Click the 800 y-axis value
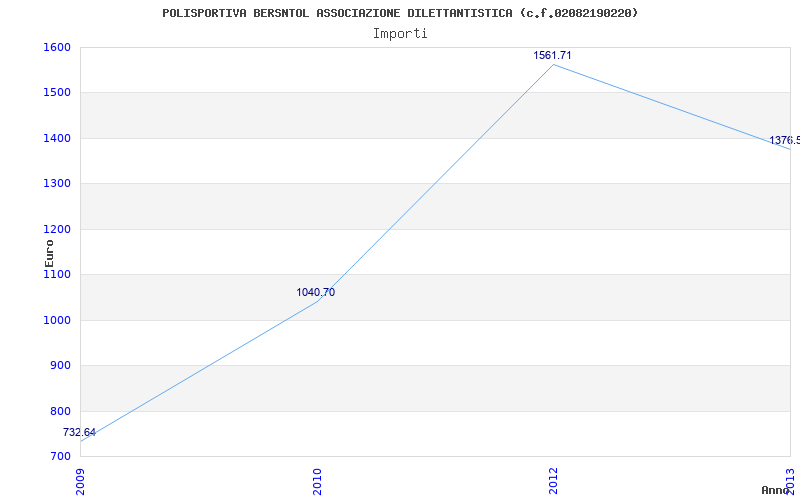Viewport: 800px width, 500px height. pos(60,411)
